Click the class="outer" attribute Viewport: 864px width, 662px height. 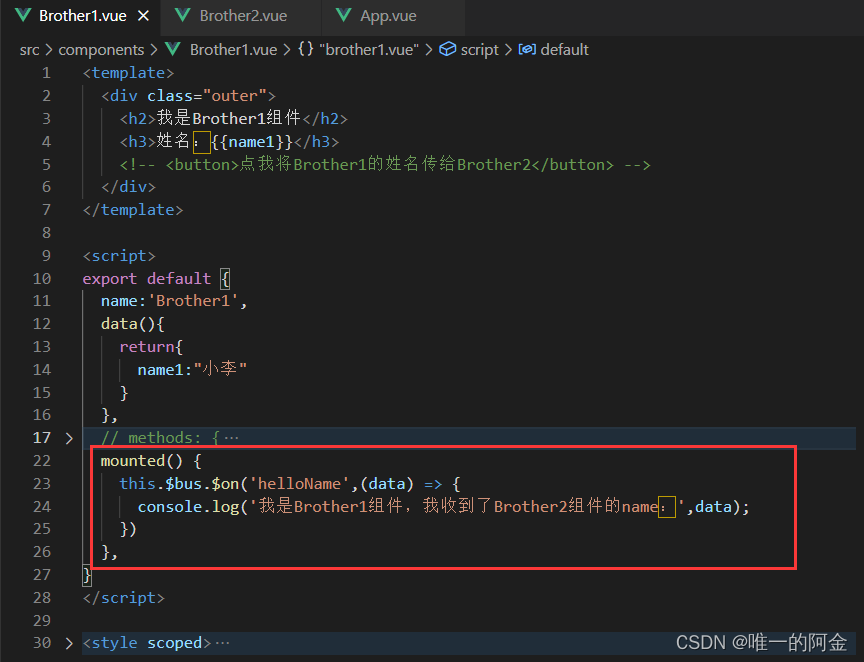pos(207,96)
